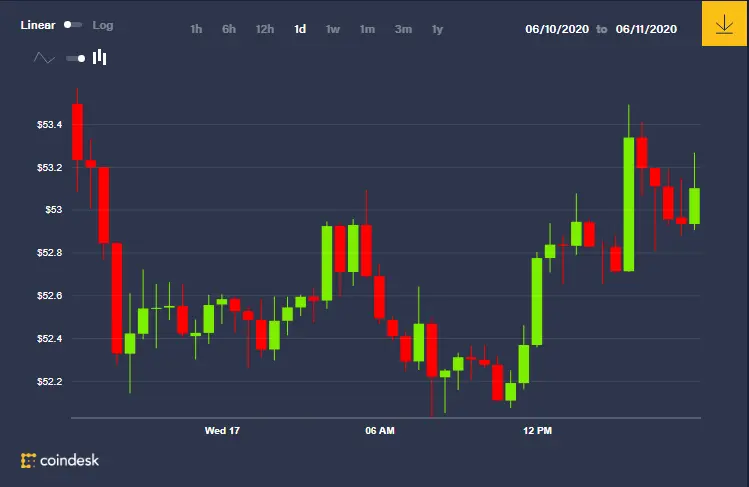The image size is (749, 487).
Task: Click the 06 AM time axis label
Action: pos(380,430)
